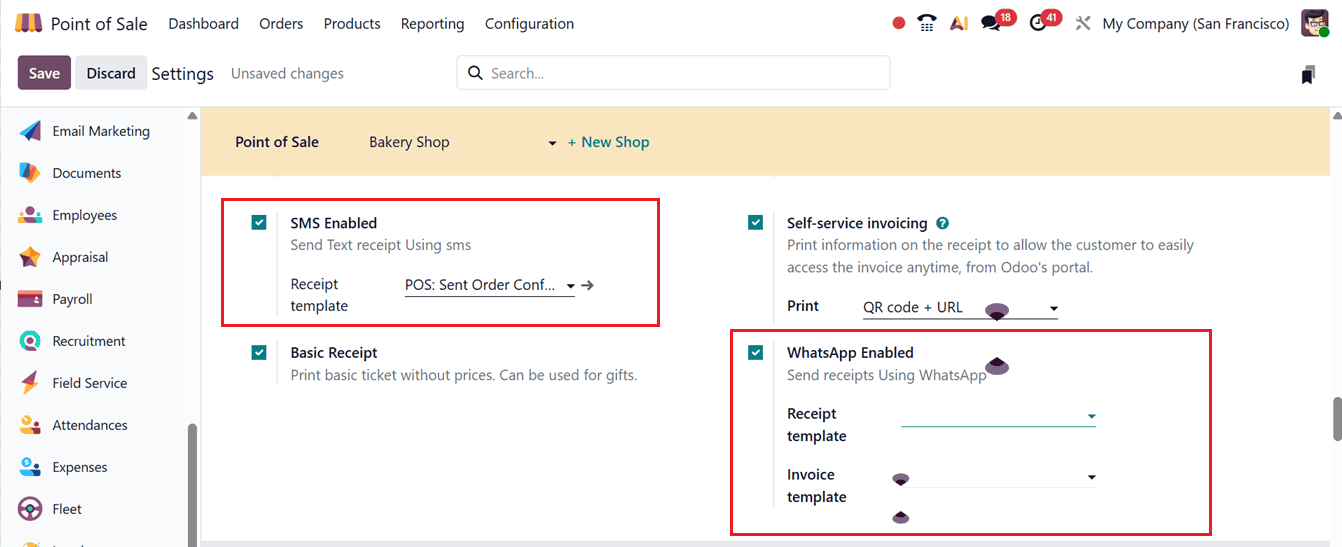
Task: Click the settings Search field
Action: pos(674,73)
